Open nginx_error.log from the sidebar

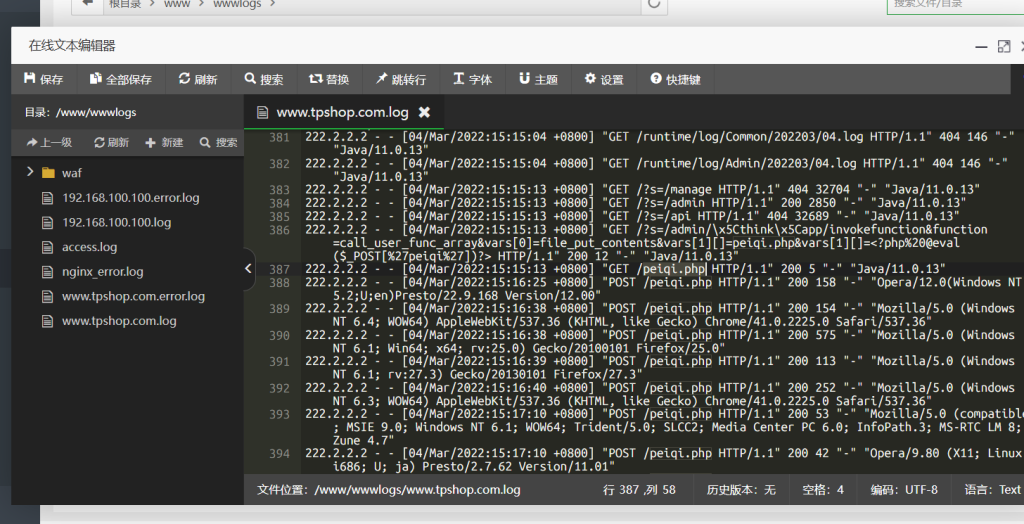point(102,272)
